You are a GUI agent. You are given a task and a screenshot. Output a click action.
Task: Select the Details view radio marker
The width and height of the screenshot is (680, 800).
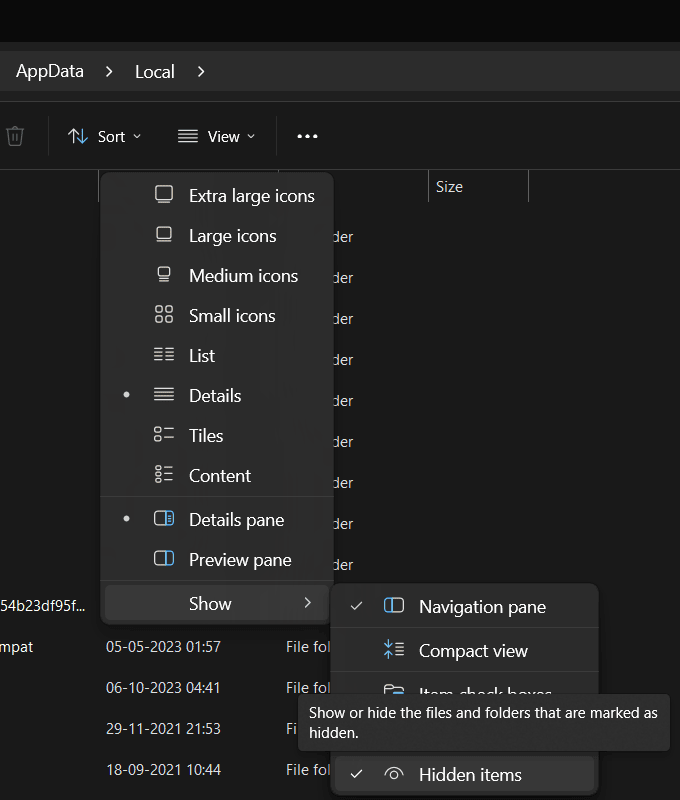click(126, 394)
